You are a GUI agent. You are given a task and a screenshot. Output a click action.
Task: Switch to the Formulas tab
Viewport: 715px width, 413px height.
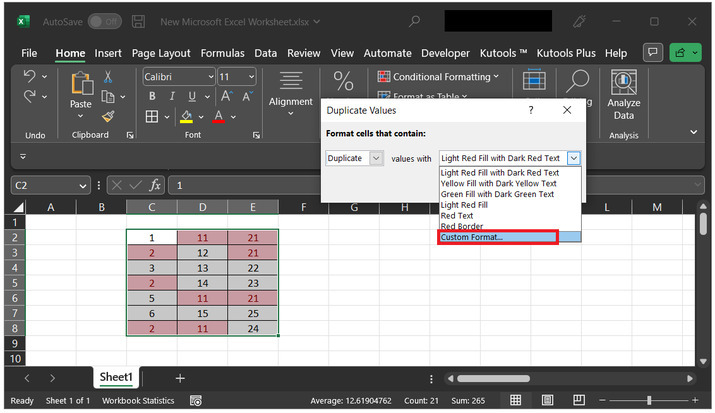(x=223, y=53)
